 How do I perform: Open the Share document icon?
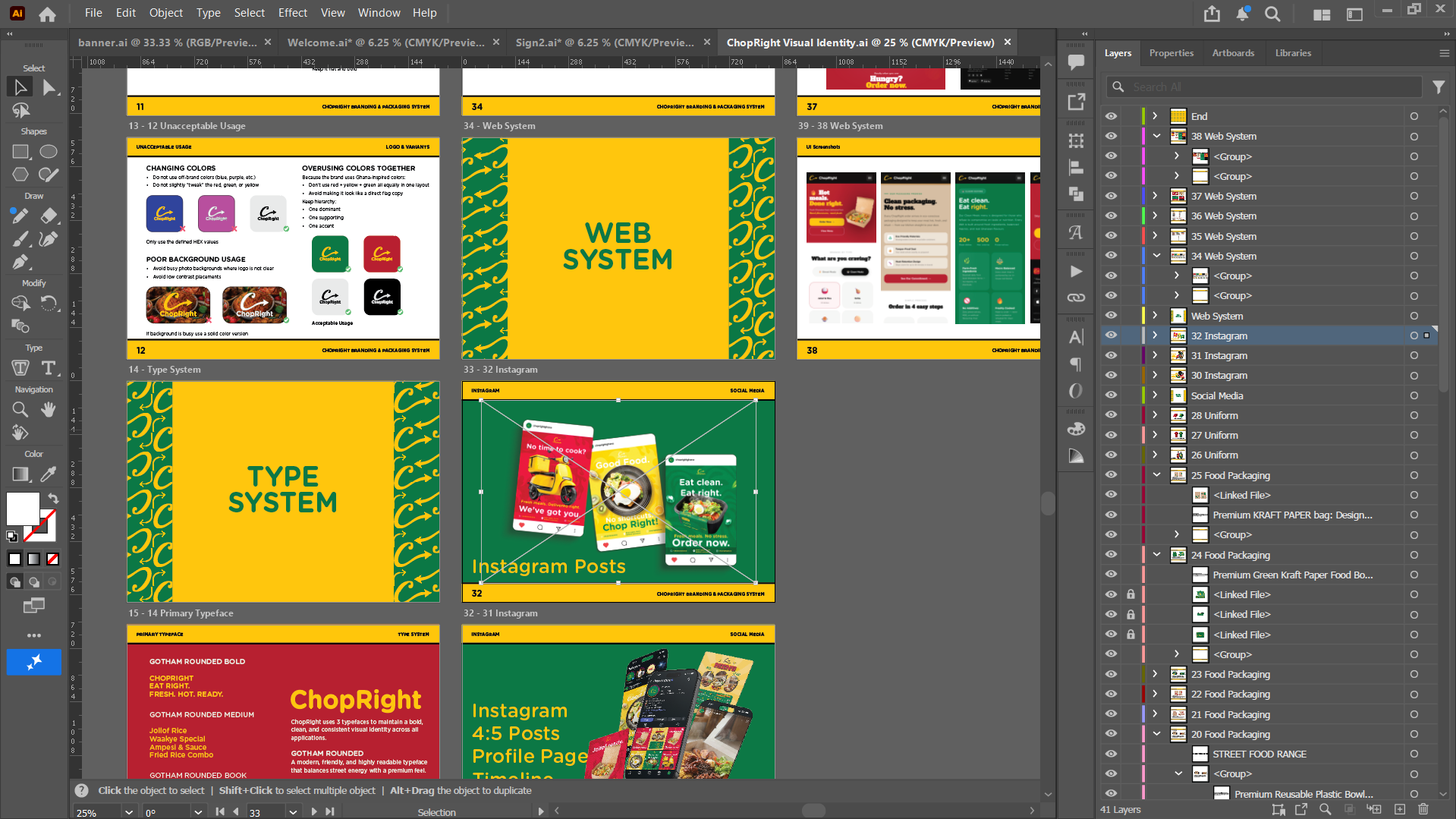pos(1212,14)
